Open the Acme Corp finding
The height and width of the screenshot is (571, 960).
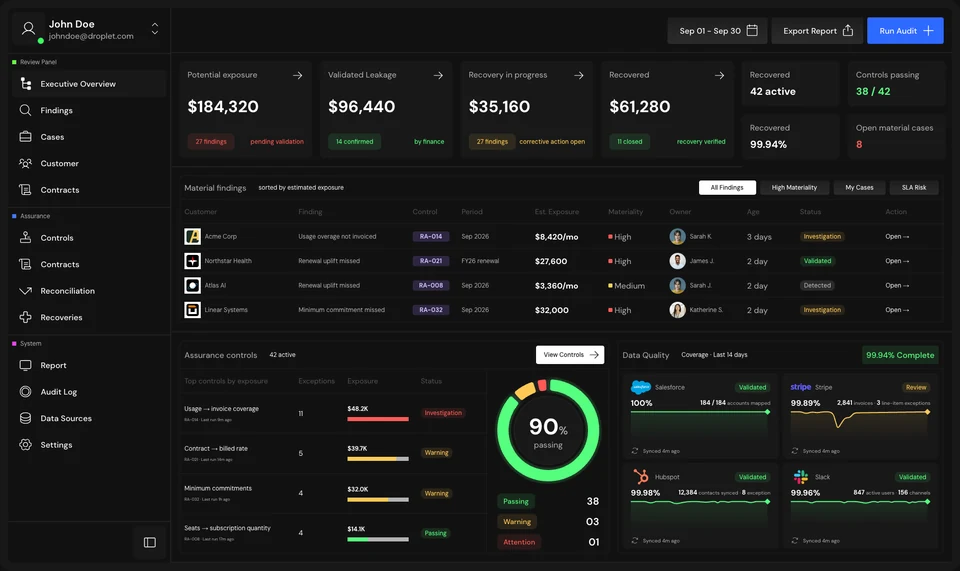(897, 236)
